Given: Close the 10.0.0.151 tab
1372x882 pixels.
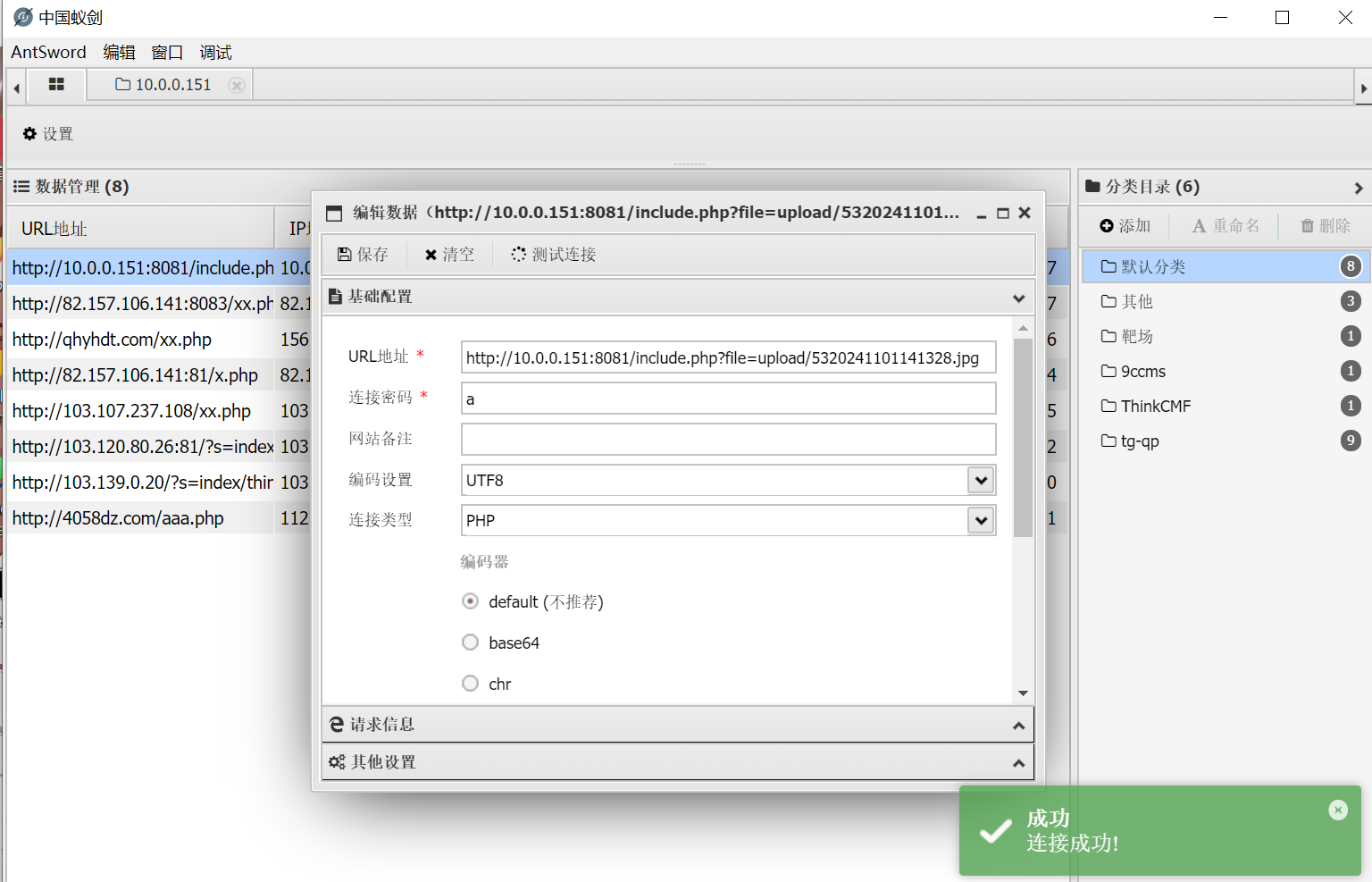Looking at the screenshot, I should coord(237,85).
